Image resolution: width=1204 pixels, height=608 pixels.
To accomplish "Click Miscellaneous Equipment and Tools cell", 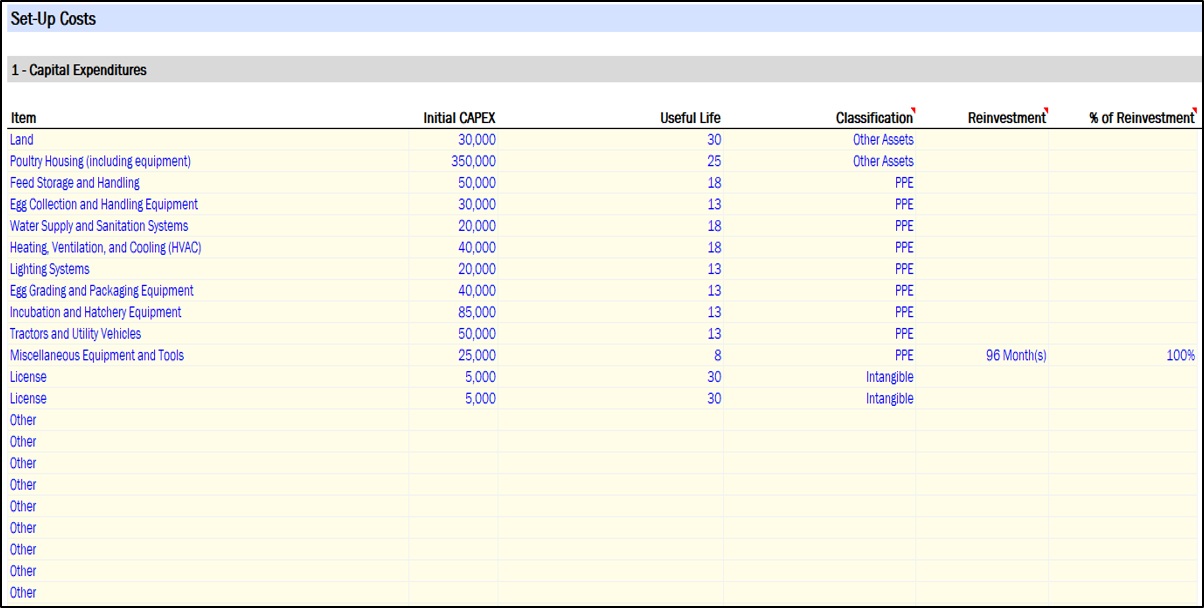I will [x=208, y=355].
